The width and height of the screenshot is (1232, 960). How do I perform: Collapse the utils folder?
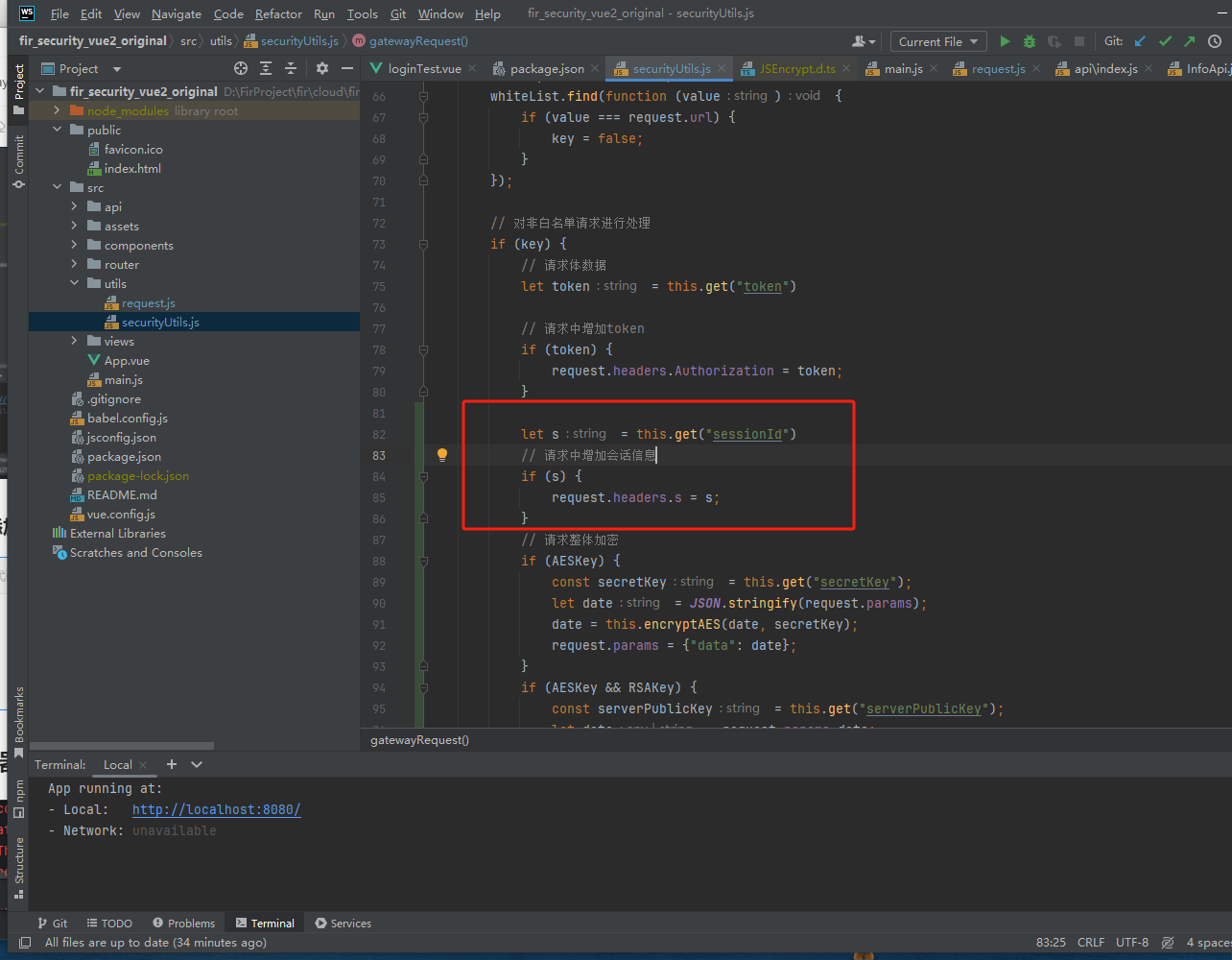coord(74,283)
